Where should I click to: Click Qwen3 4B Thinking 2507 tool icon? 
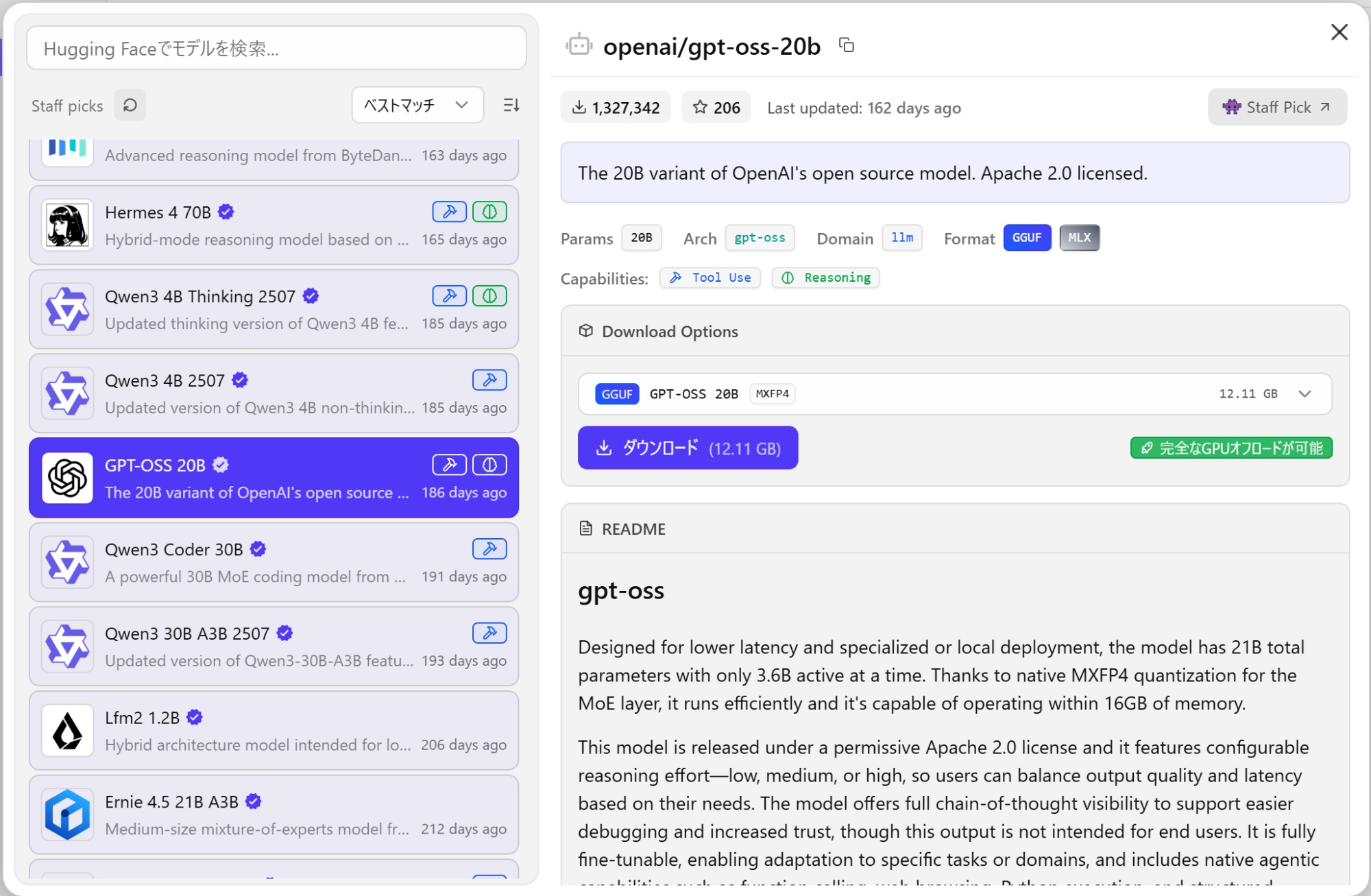click(449, 296)
